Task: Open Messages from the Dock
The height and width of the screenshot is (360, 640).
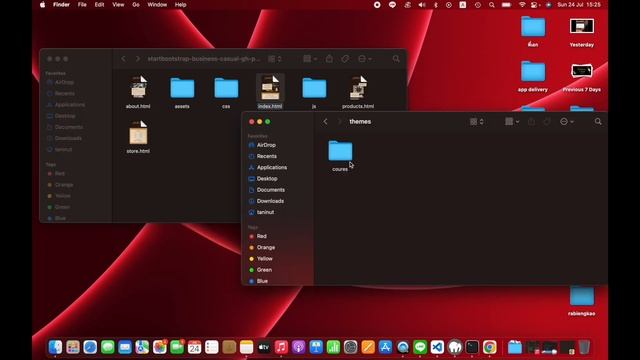Action: (108, 347)
